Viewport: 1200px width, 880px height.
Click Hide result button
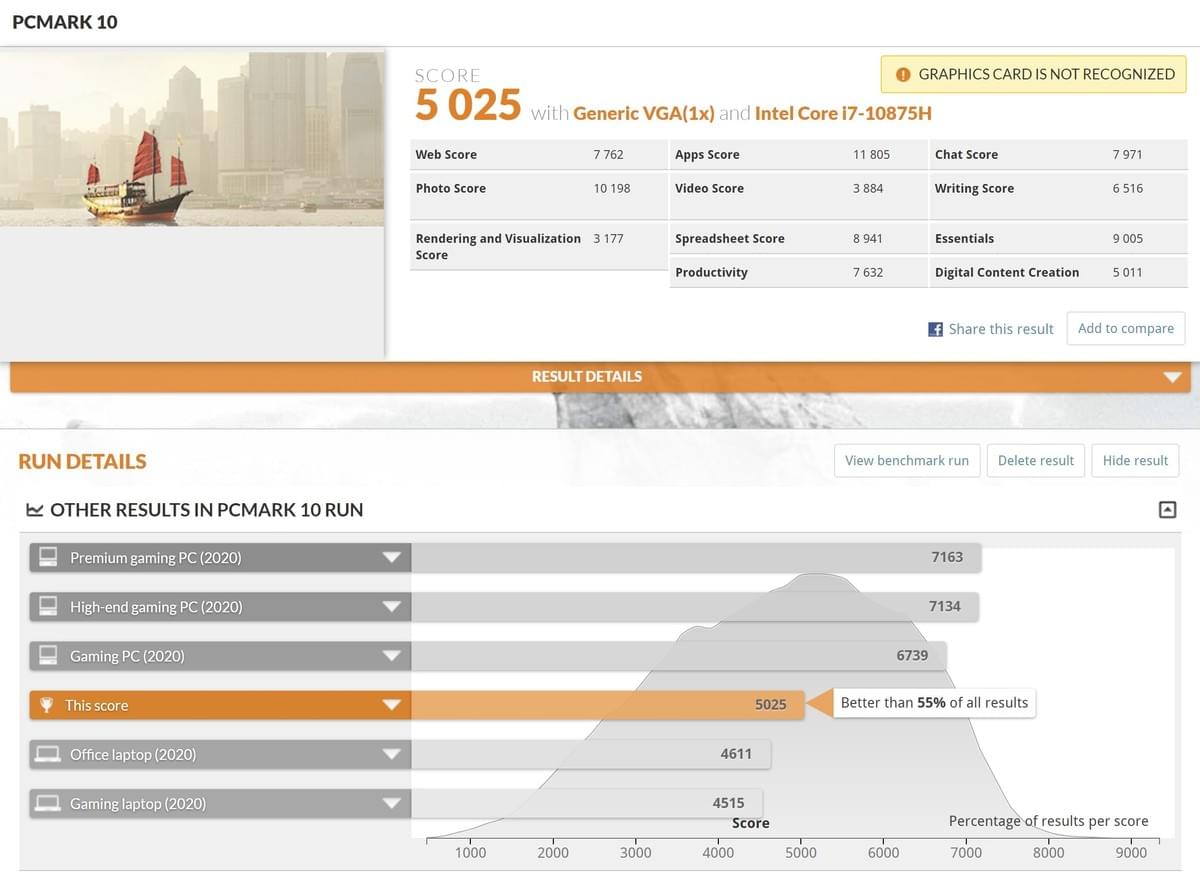pos(1135,460)
